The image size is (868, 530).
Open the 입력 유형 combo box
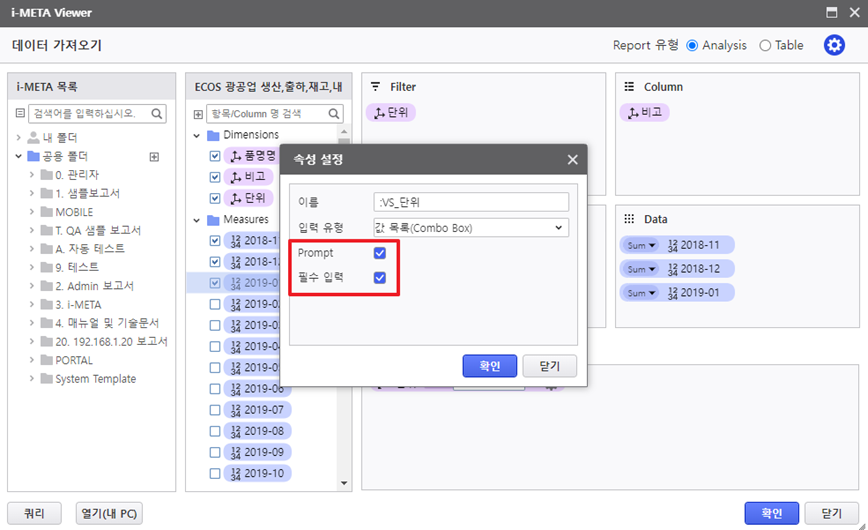click(471, 227)
